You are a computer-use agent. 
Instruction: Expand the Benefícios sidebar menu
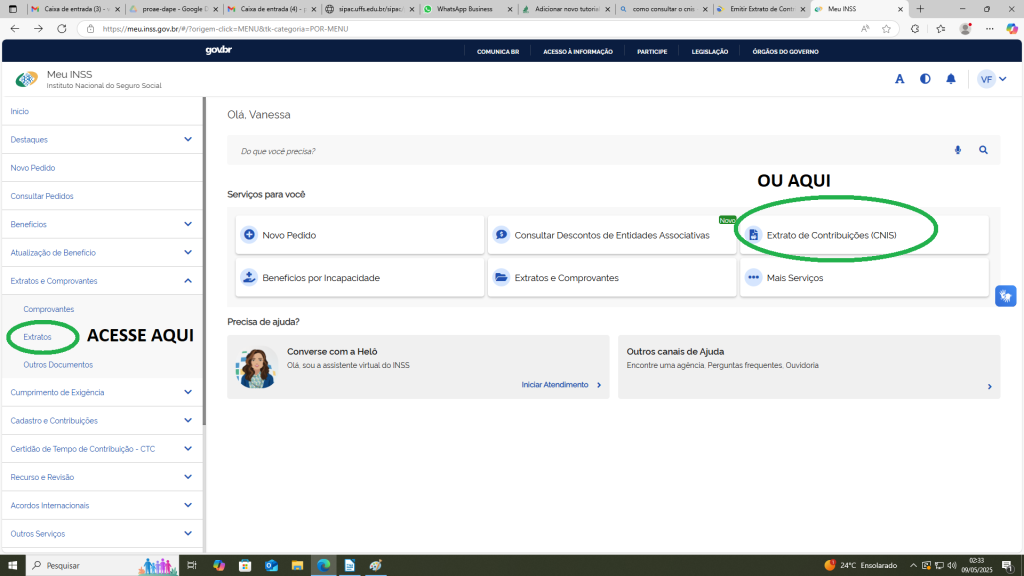click(188, 224)
